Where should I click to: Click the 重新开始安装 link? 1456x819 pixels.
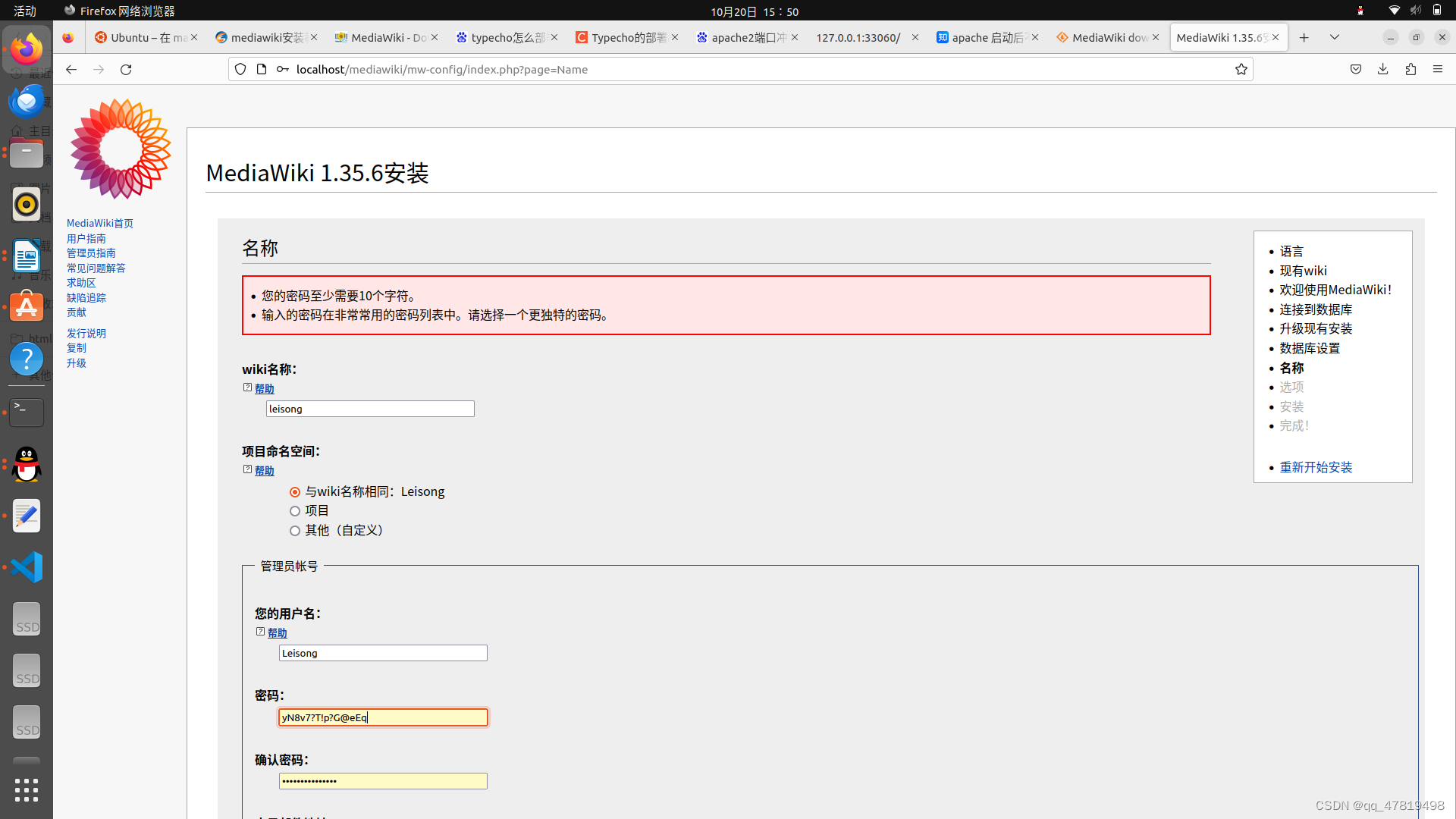(x=1316, y=467)
